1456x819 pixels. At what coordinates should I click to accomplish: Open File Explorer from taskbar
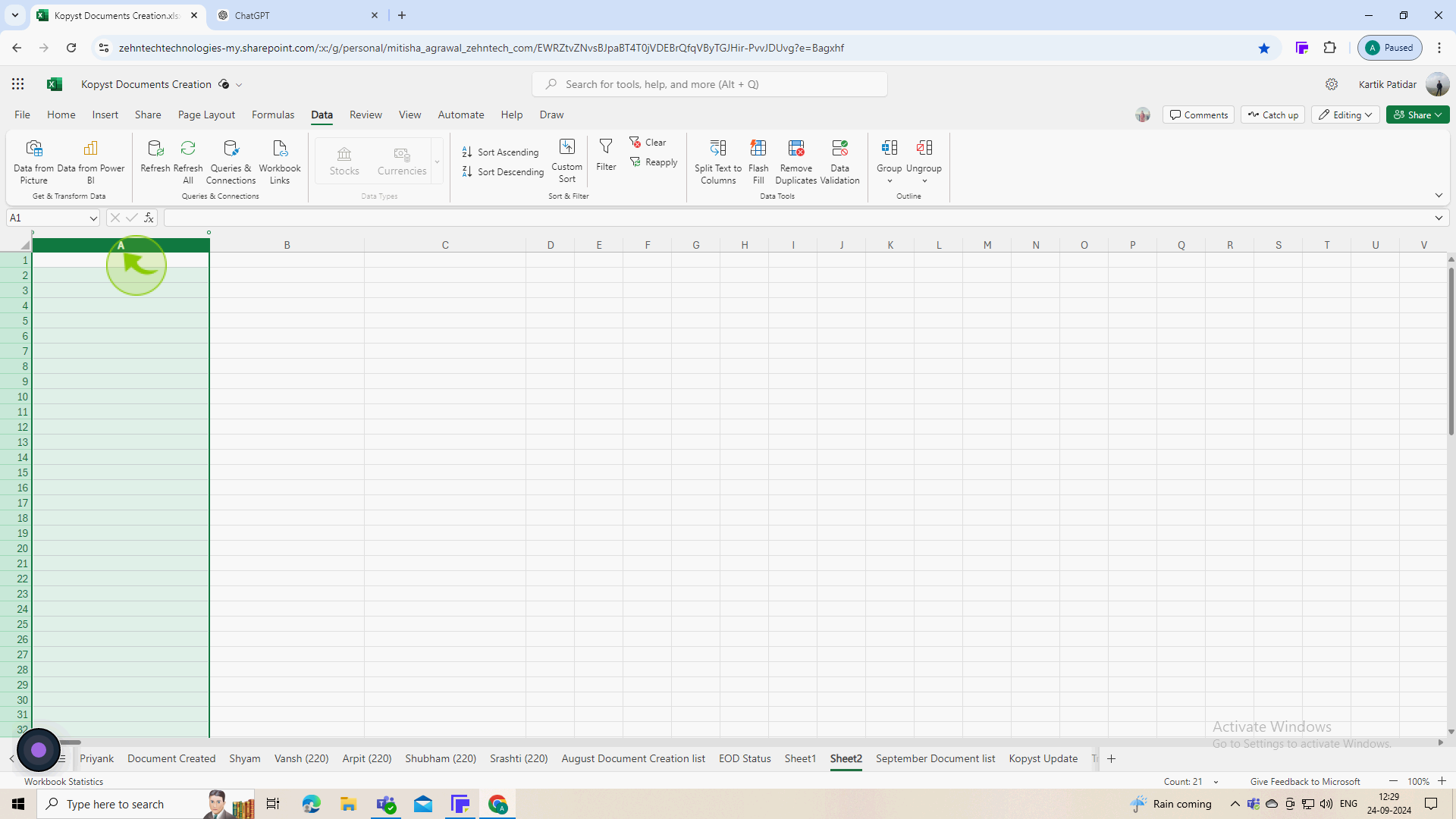[348, 804]
